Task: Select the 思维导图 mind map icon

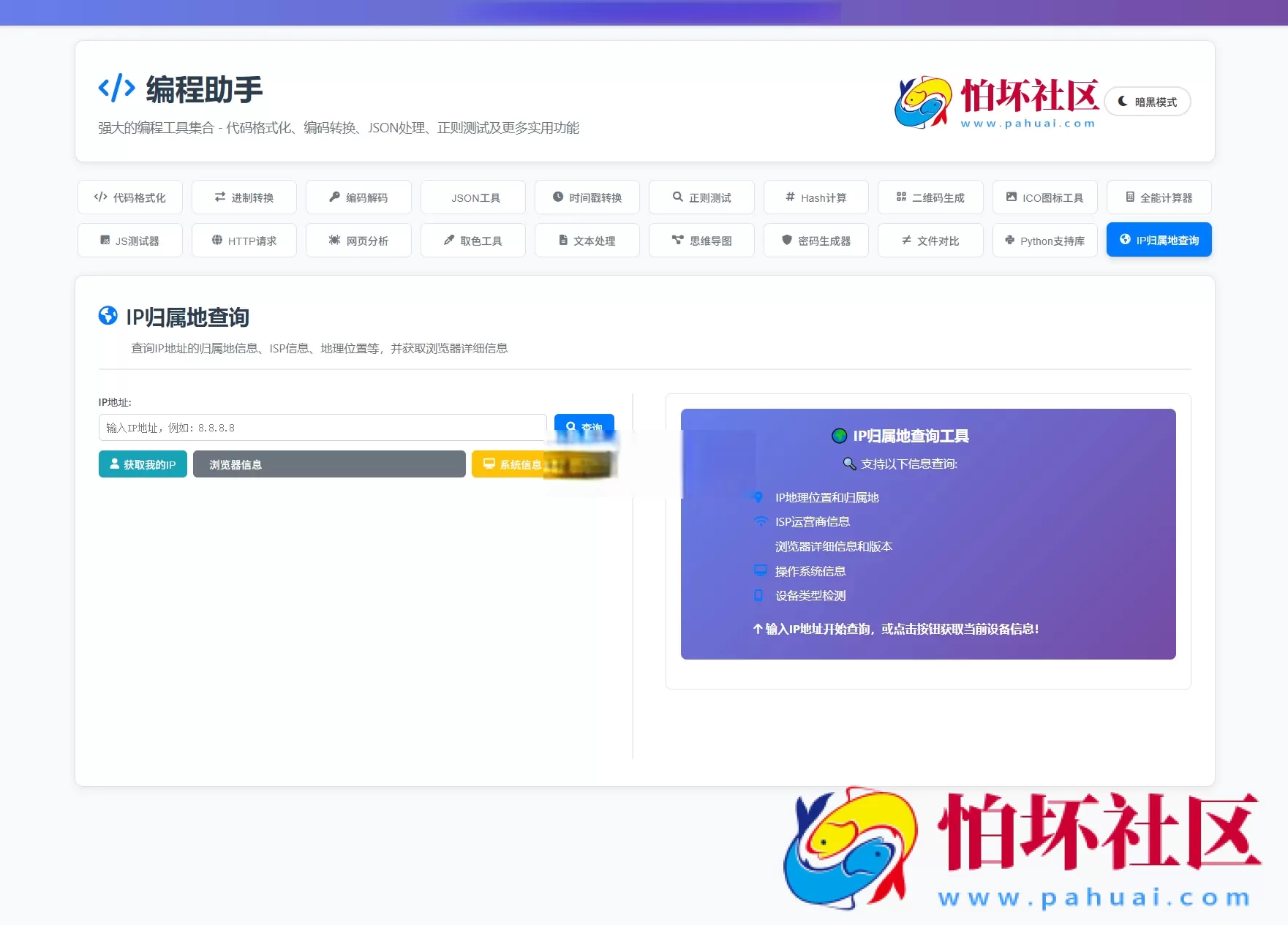Action: [x=677, y=240]
